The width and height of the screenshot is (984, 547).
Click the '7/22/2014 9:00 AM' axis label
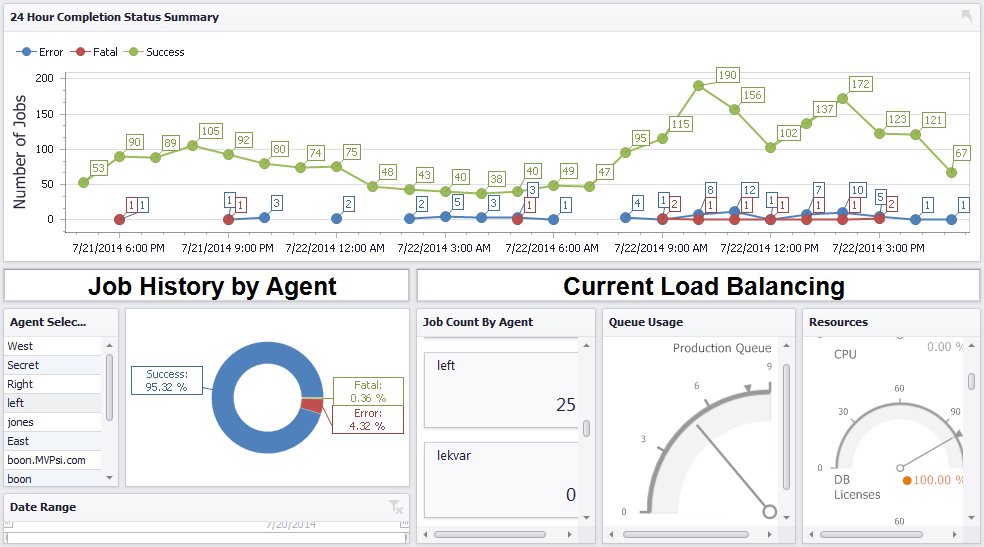(x=661, y=248)
